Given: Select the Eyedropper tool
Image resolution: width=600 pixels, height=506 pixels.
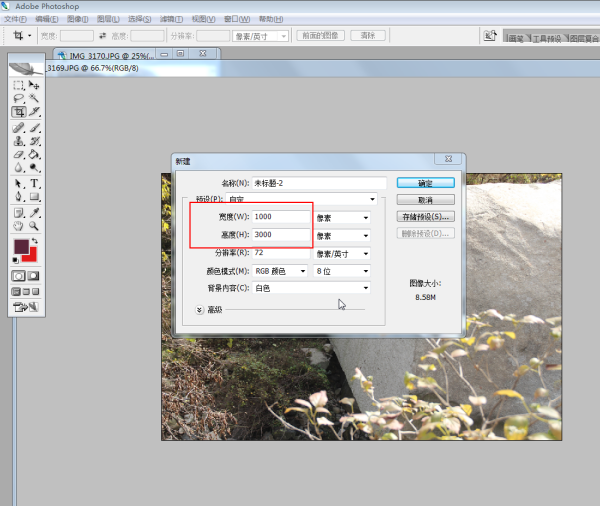Looking at the screenshot, I should pyautogui.click(x=34, y=212).
